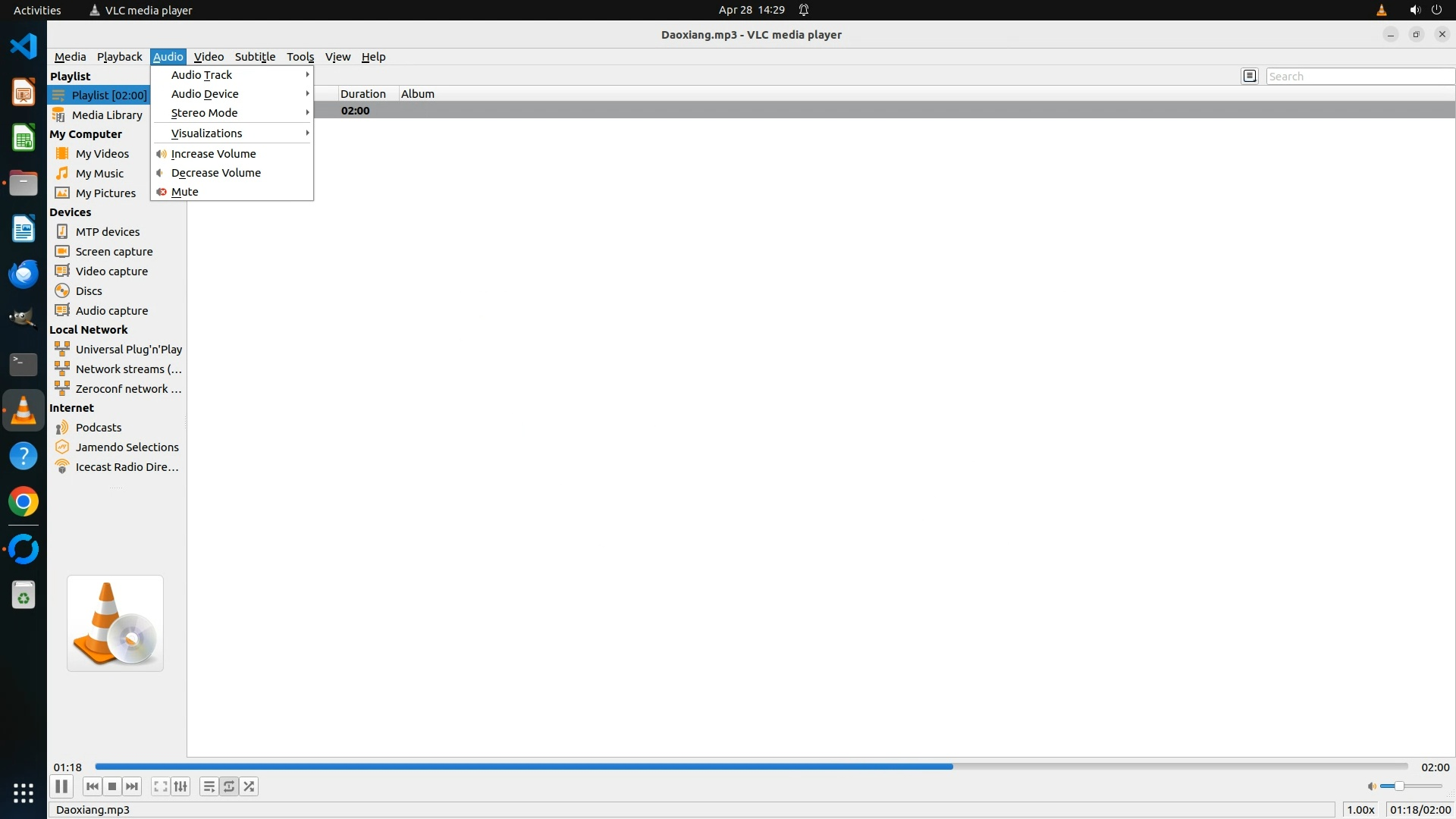
Task: Click the volume speaker mute icon
Action: click(x=1371, y=786)
